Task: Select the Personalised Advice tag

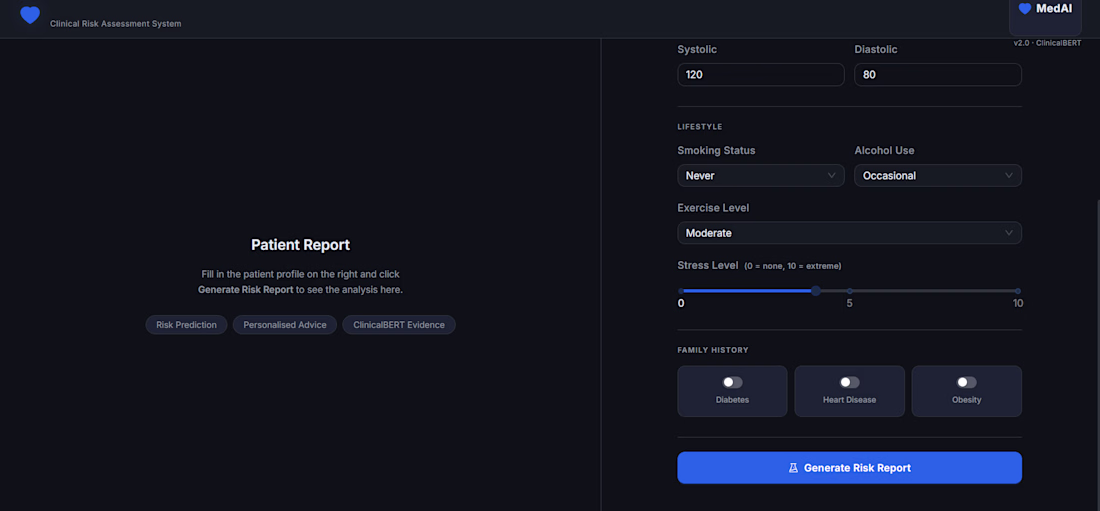Action: [285, 325]
